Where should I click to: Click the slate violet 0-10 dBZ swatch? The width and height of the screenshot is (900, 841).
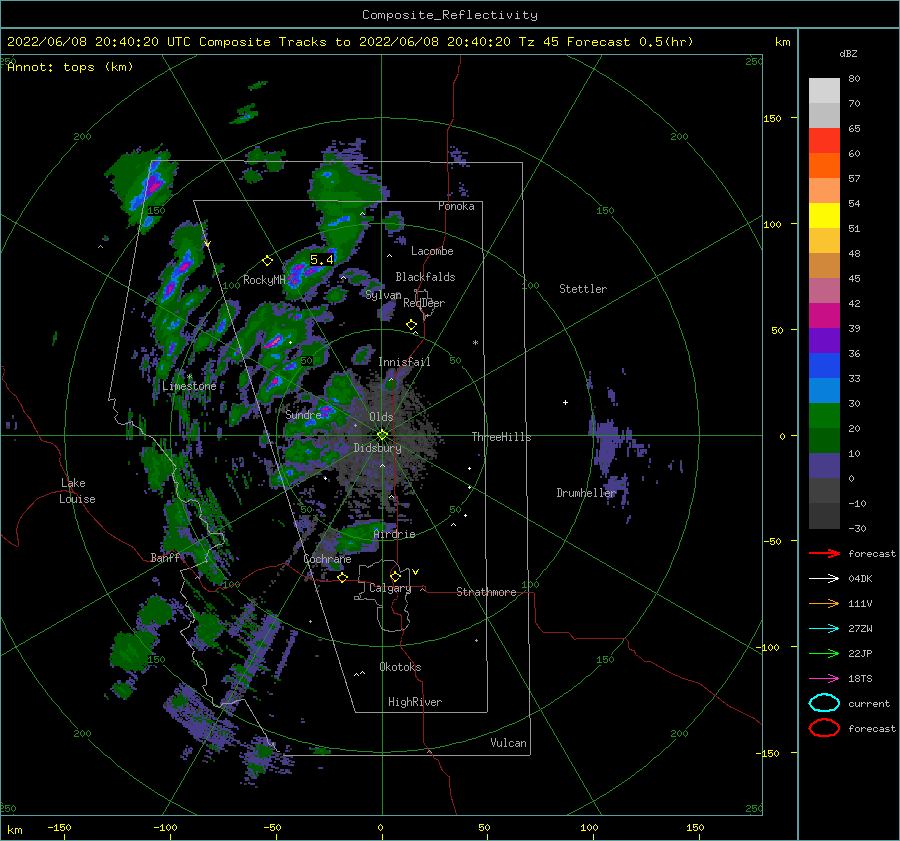point(824,465)
